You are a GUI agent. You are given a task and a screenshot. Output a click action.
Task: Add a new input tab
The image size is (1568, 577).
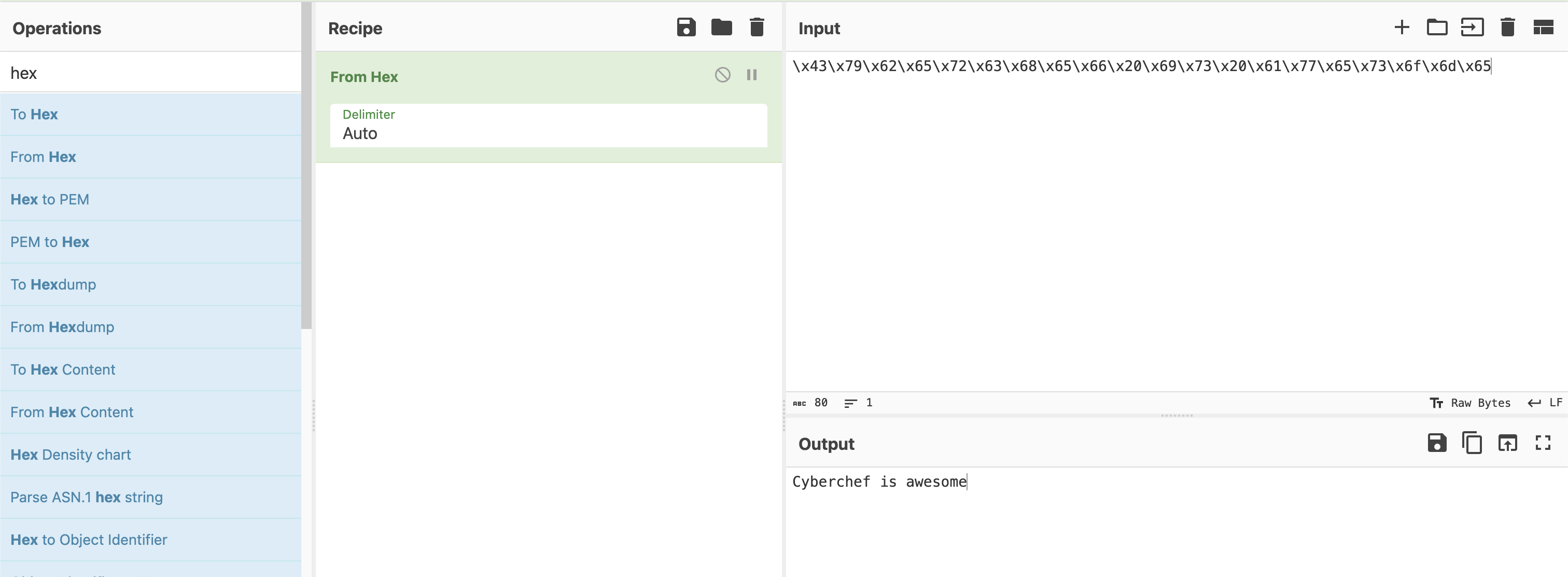point(1402,28)
